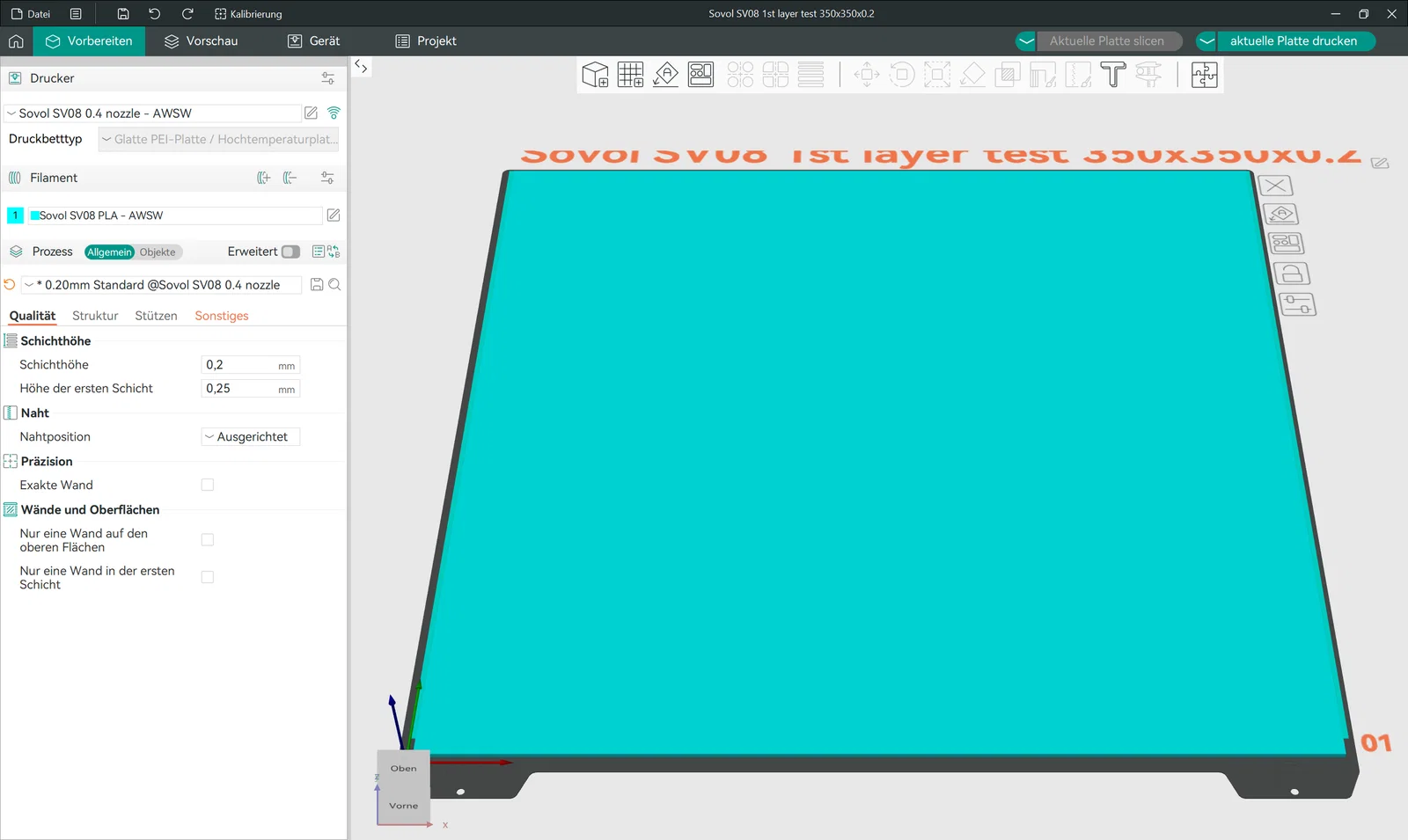Select the Measure caliper tool

click(1148, 75)
